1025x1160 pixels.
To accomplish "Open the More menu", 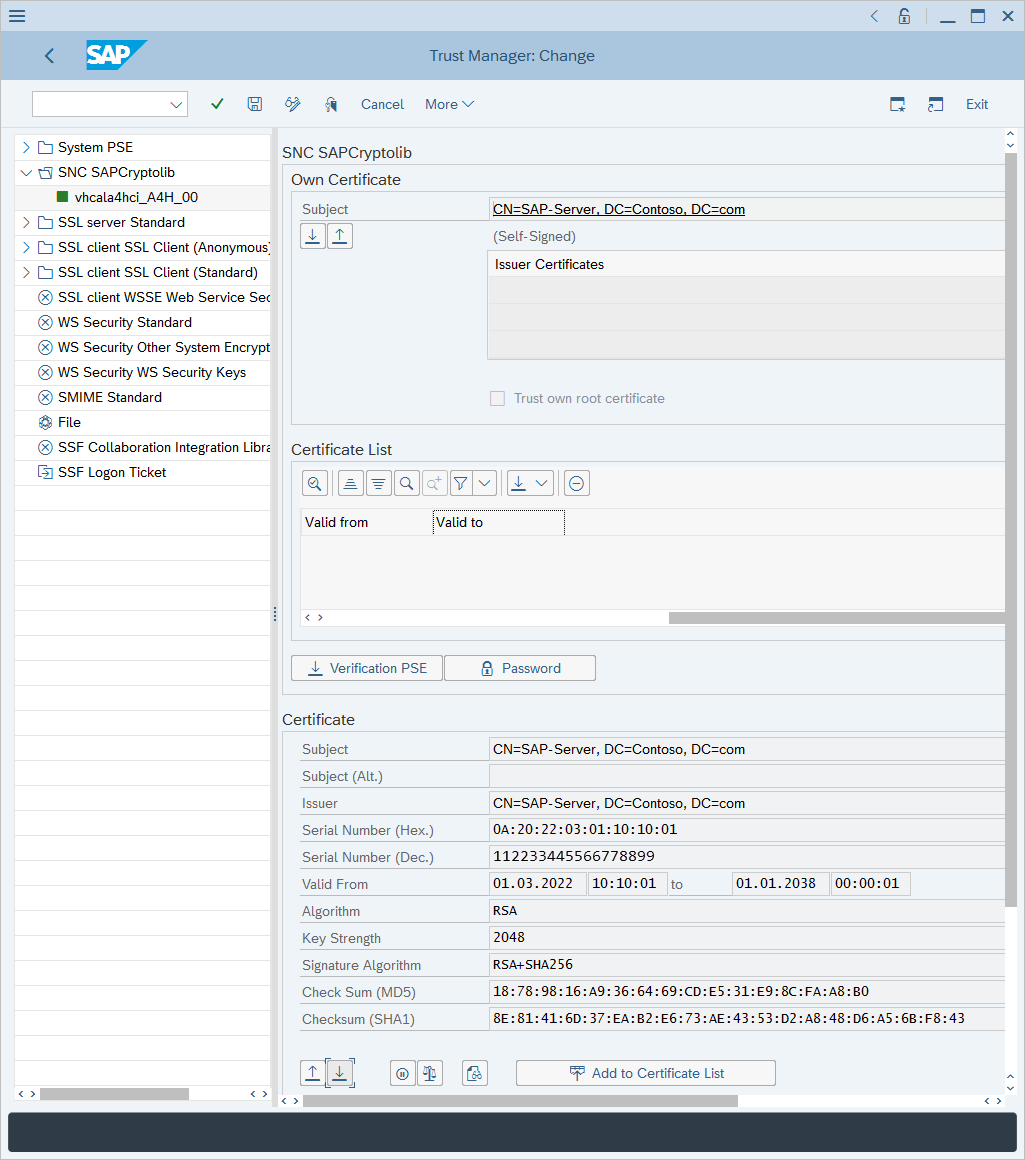I will [x=449, y=104].
